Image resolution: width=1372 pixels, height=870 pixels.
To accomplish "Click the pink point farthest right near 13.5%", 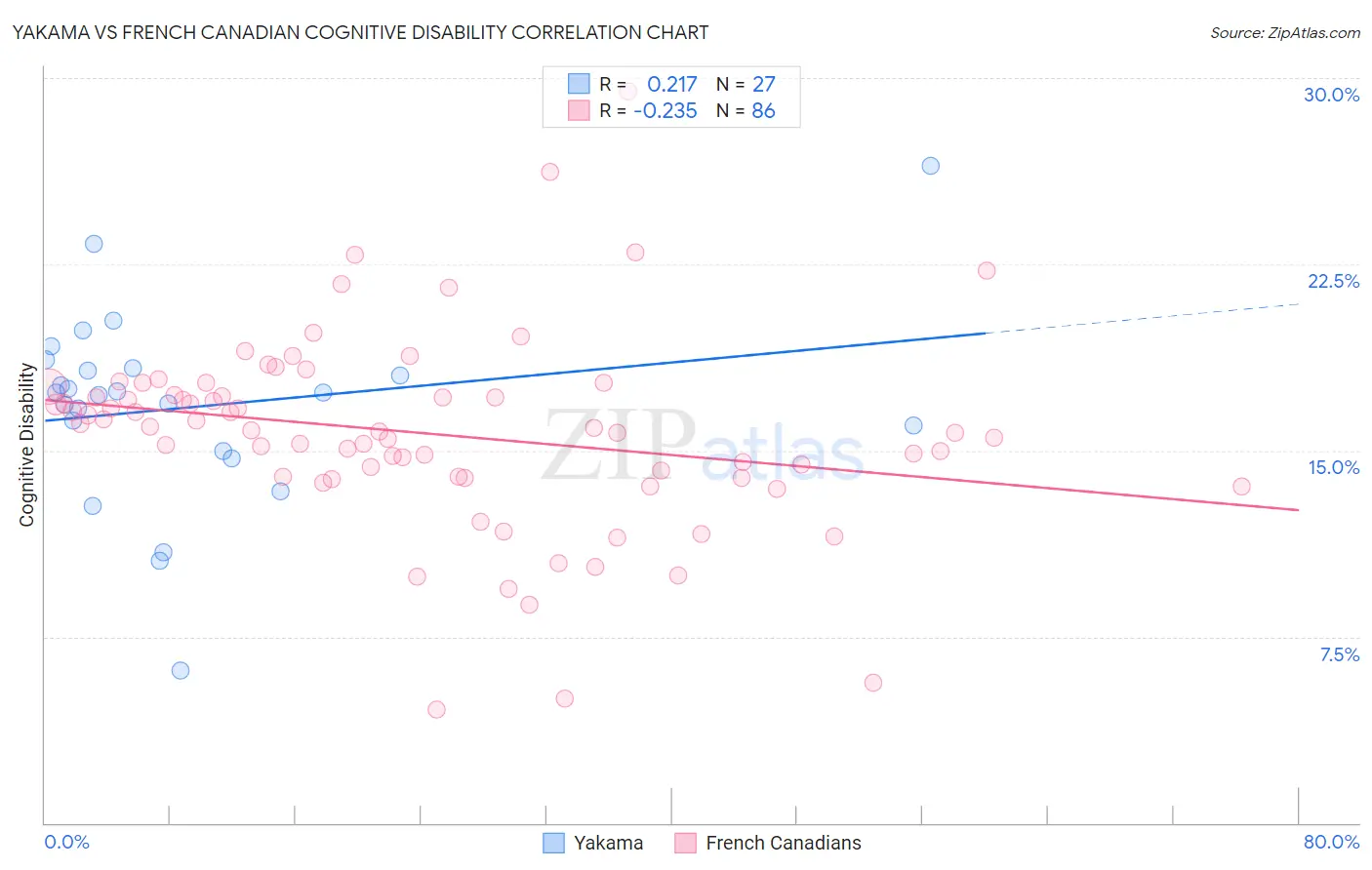I will tap(1241, 486).
